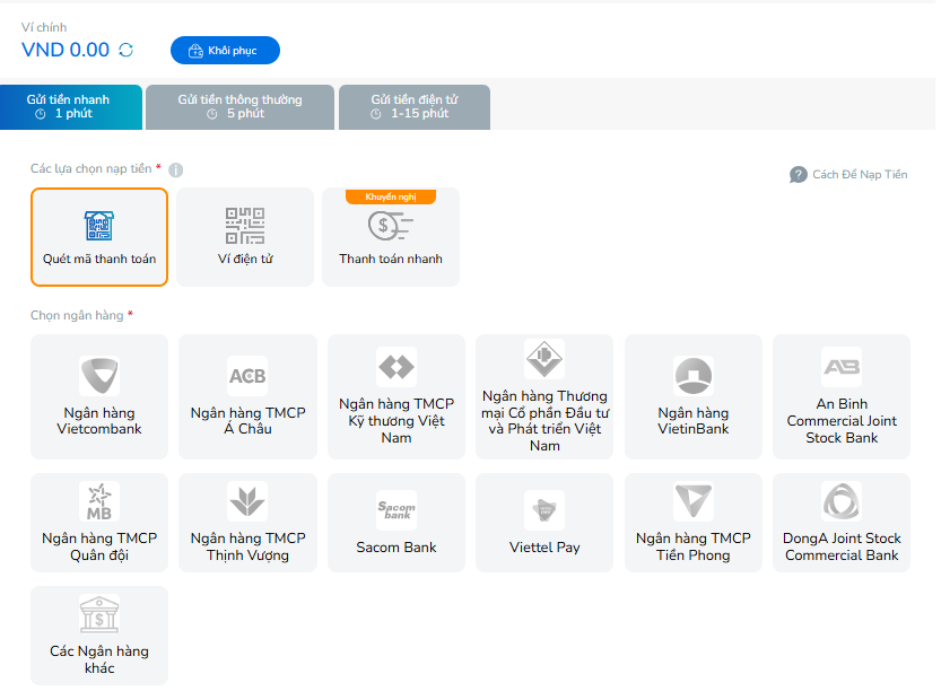Viewport: 936px width, 700px height.
Task: Click the question mark icon for Cách Để Nạp Tiền
Action: (x=798, y=175)
